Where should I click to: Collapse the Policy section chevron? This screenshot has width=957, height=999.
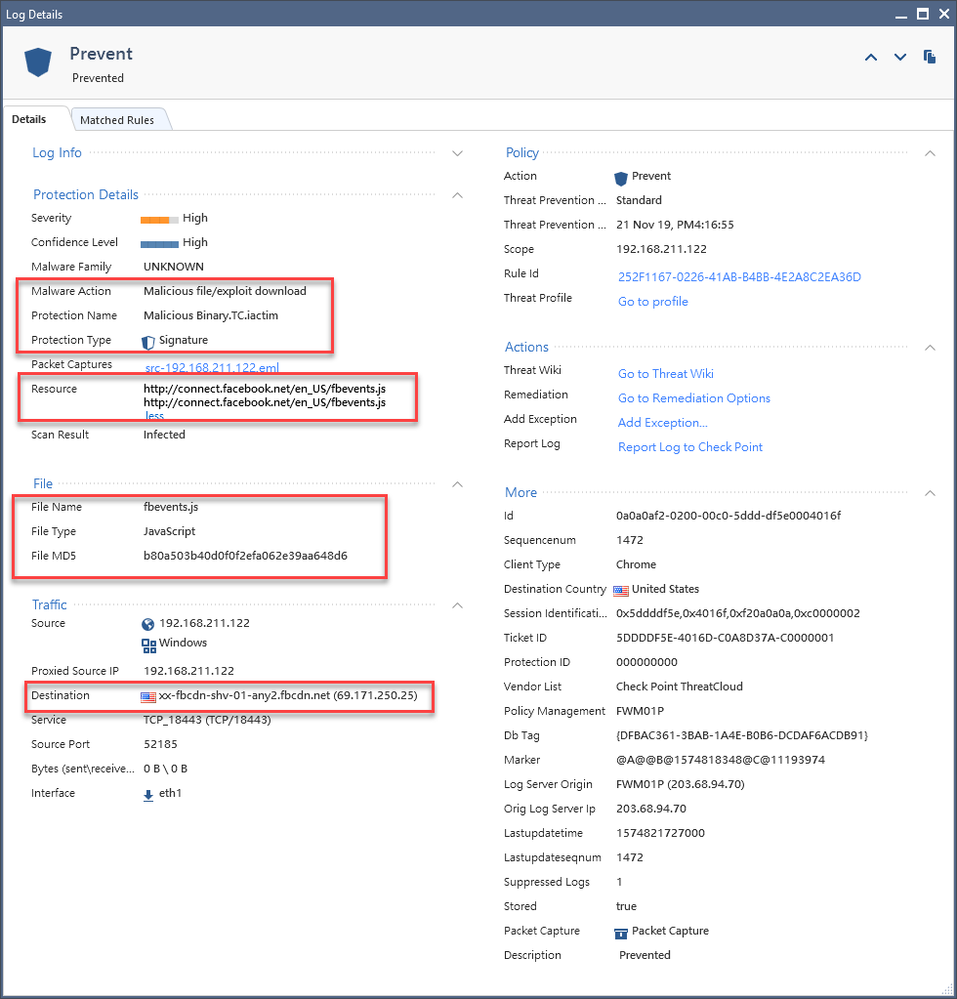point(930,154)
